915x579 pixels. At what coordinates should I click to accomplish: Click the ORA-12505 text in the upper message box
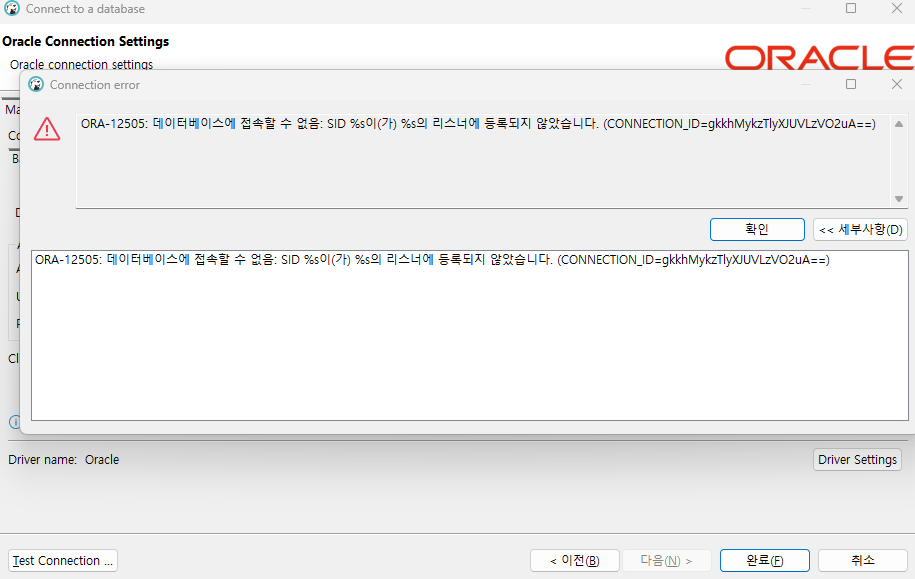coord(478,124)
